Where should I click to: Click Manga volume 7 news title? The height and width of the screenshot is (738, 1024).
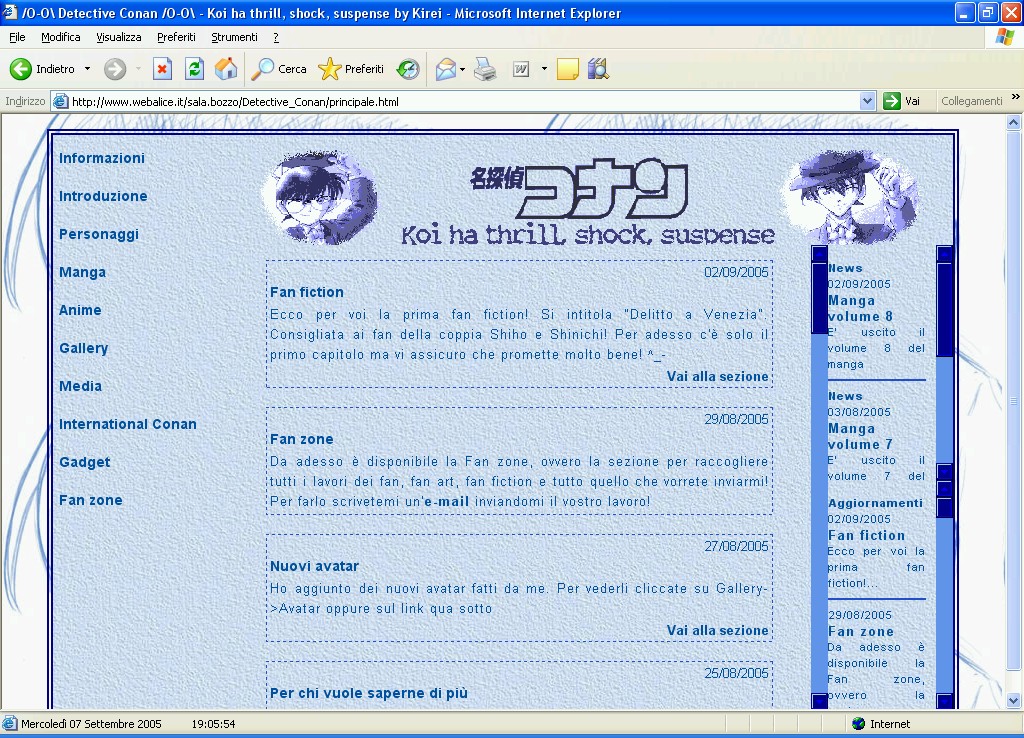point(860,436)
